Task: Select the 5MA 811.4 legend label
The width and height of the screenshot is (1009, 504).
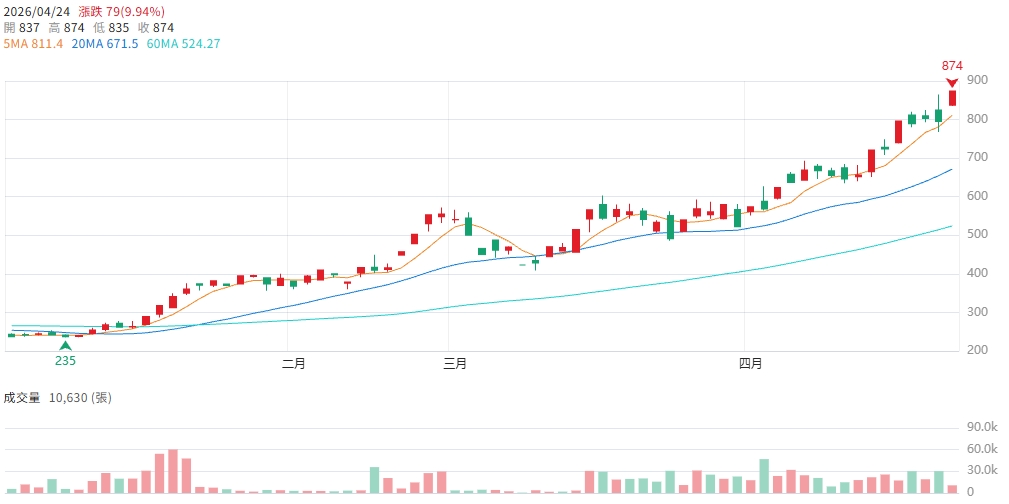Action: pos(33,44)
